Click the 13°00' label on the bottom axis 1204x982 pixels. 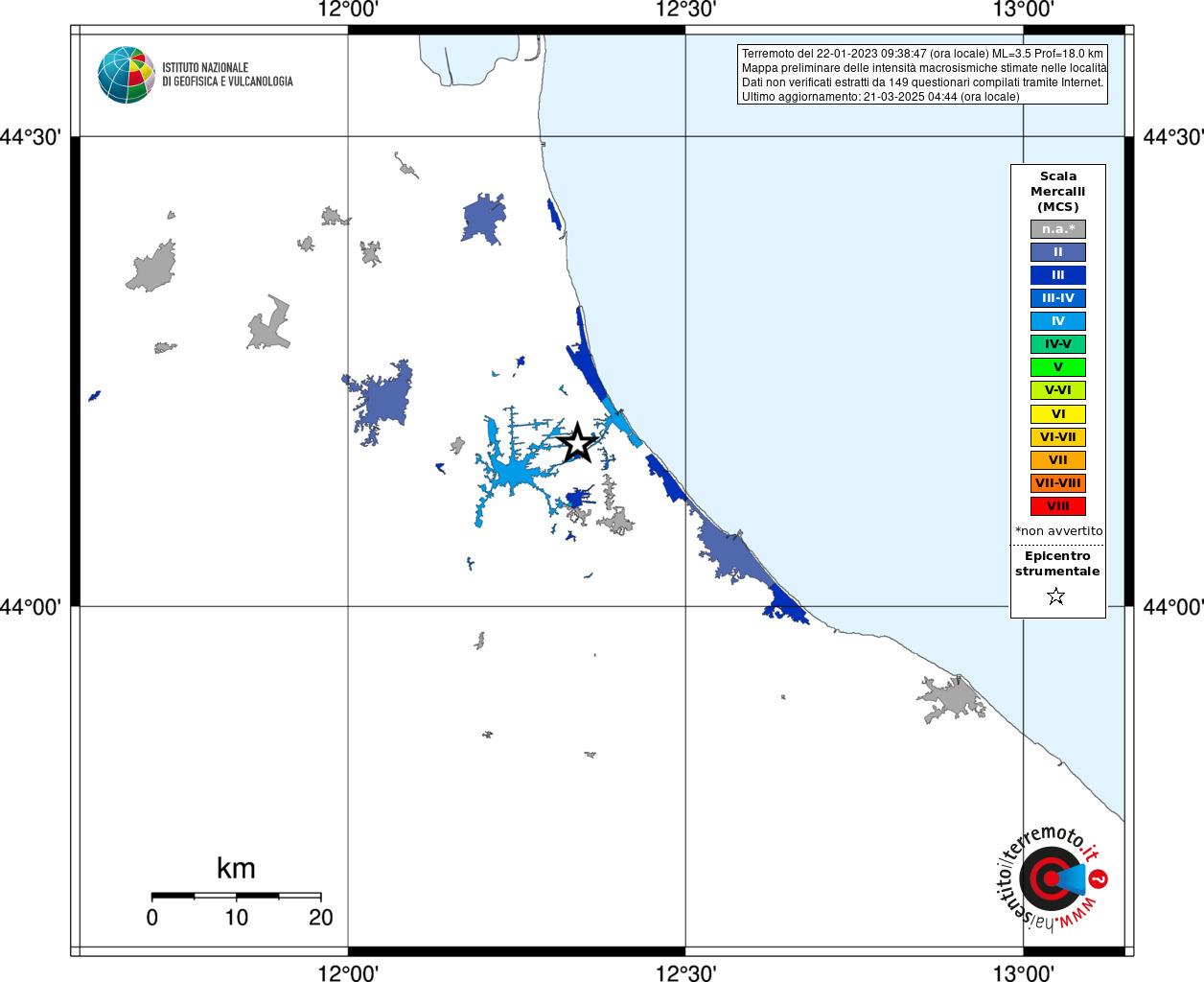coord(1024,972)
